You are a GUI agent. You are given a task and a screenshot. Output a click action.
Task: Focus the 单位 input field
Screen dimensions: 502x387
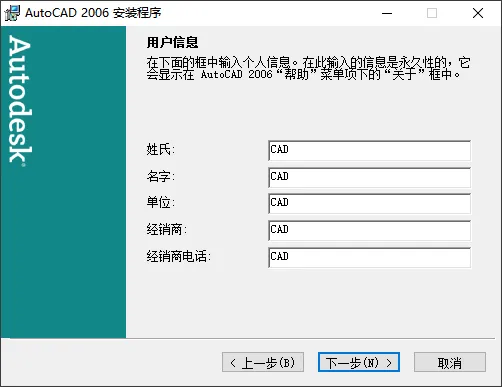(x=369, y=204)
